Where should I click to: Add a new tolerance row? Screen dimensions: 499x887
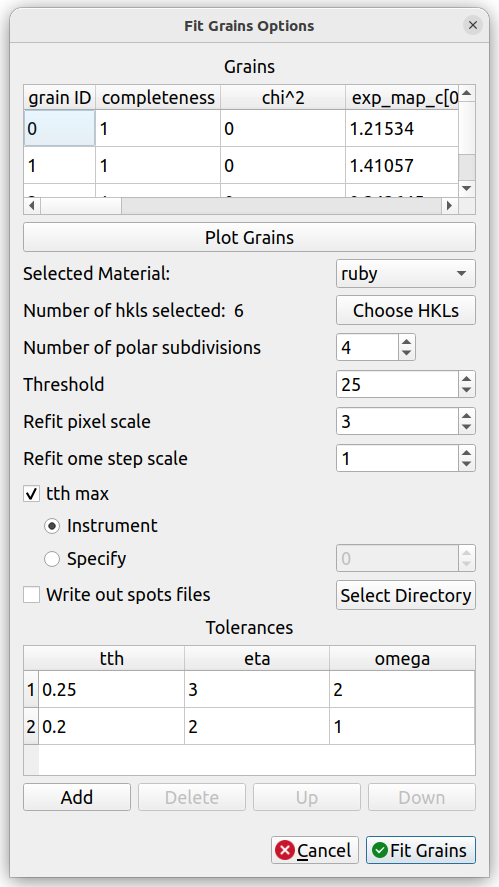[77, 797]
